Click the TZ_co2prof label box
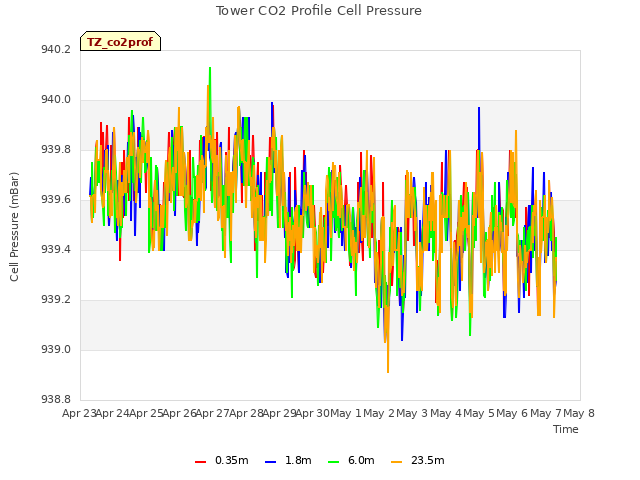 pos(120,41)
